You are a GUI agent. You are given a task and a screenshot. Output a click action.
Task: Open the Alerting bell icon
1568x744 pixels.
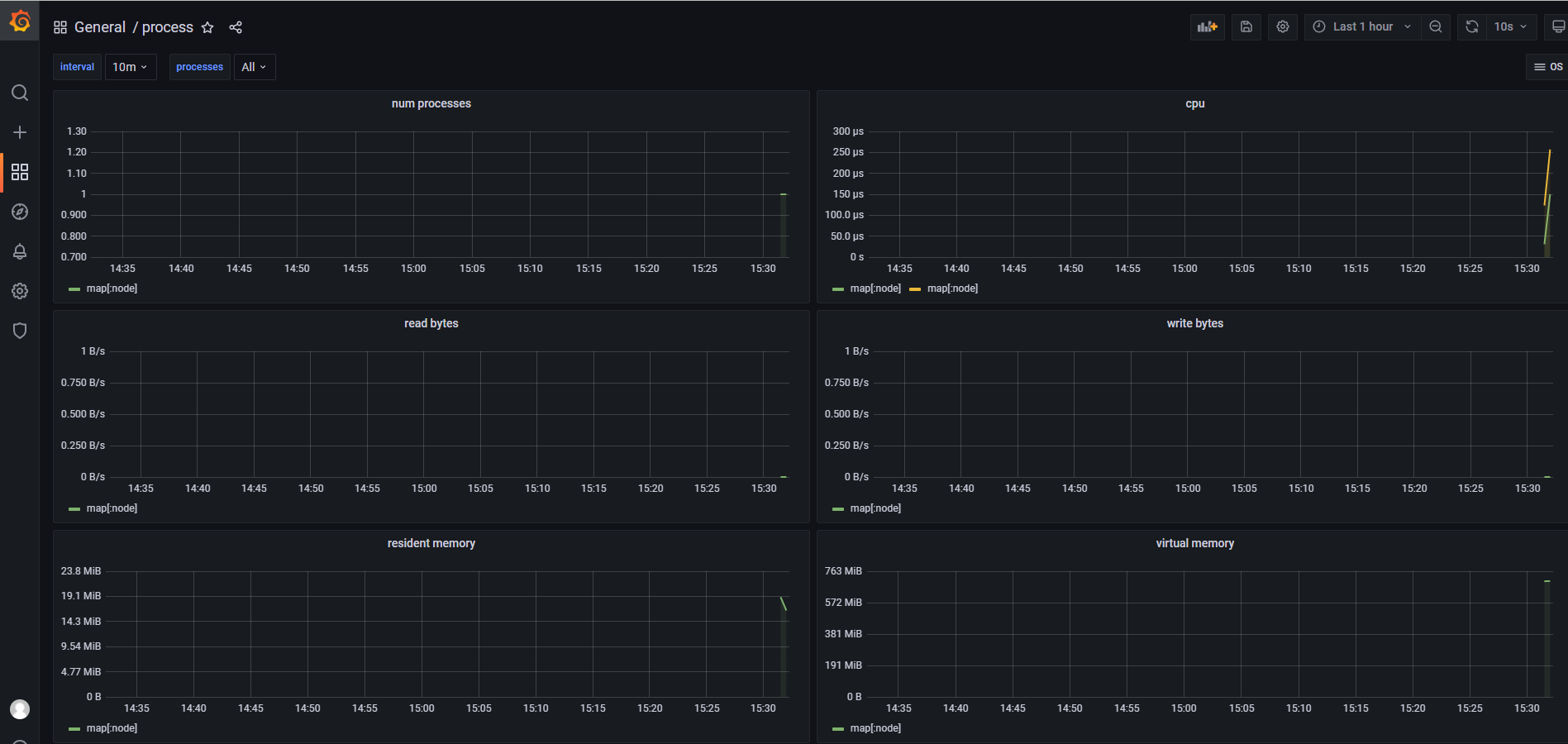20,251
